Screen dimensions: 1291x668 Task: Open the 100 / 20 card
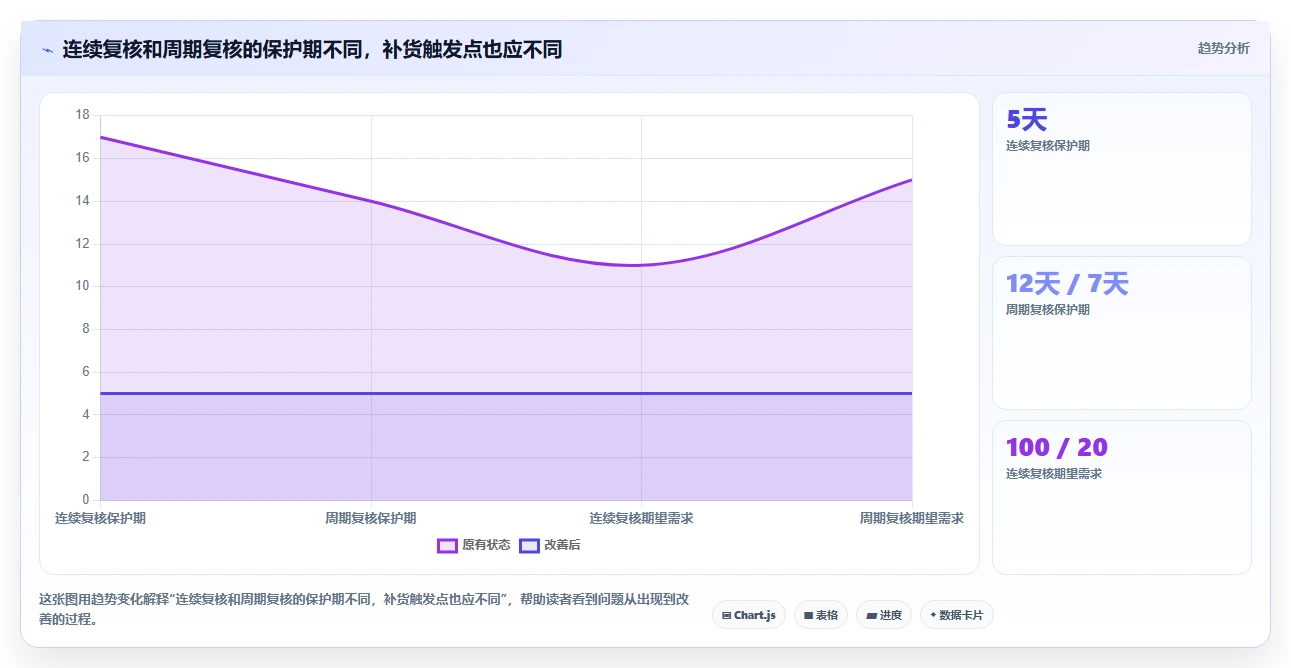[x=1121, y=497]
